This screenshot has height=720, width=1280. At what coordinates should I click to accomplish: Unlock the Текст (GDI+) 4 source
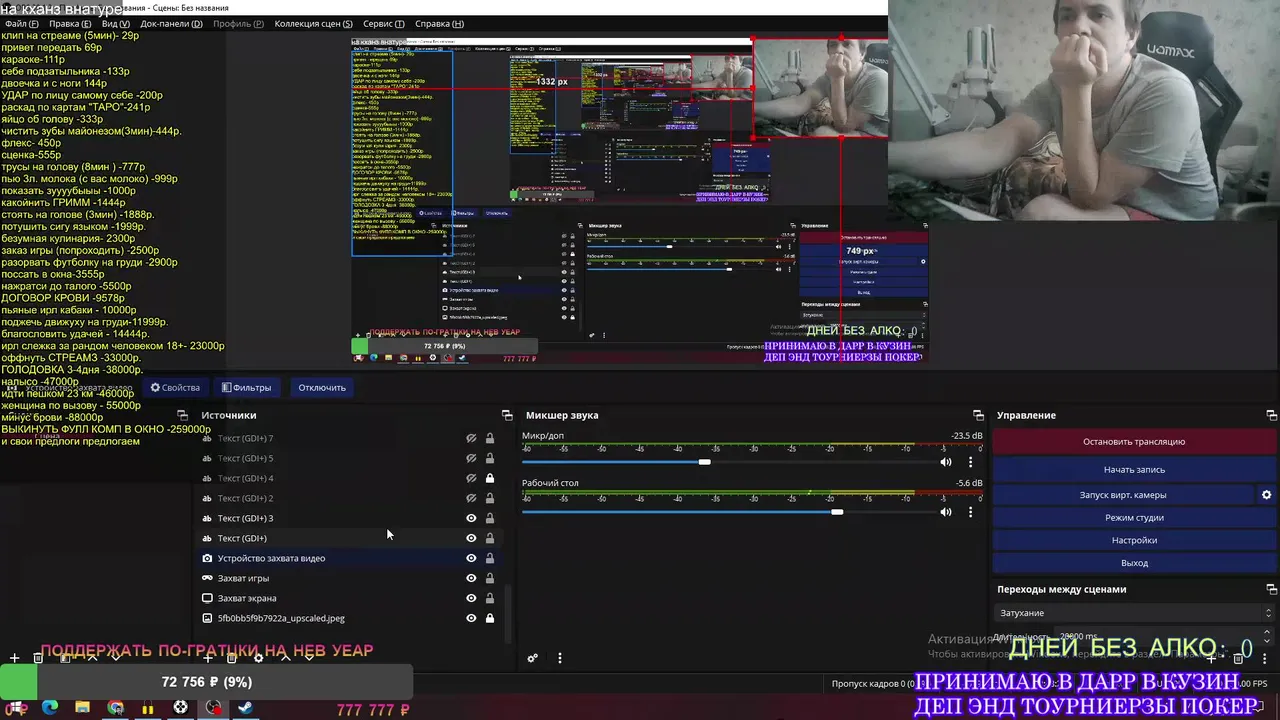(x=490, y=478)
